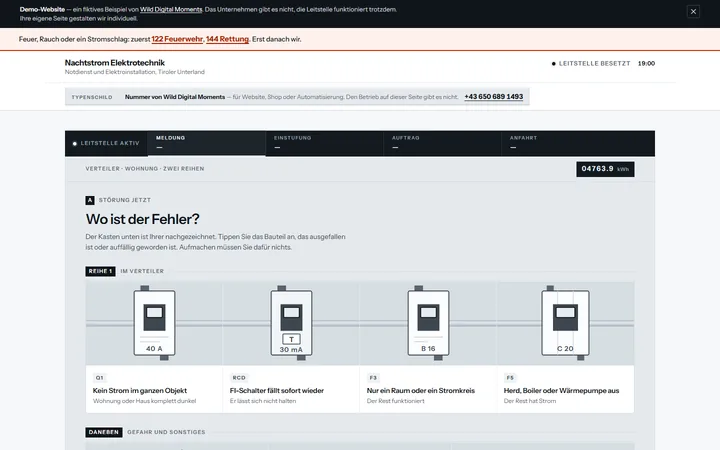720x450 pixels.
Task: Click the 'Typenschild' label
Action: (92, 97)
